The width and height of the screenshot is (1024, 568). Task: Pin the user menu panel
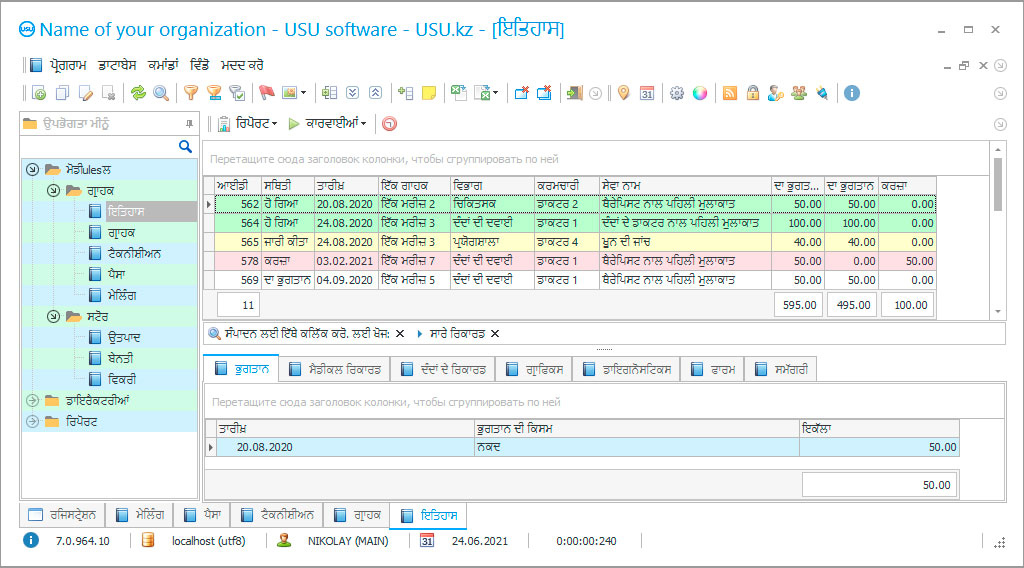coord(189,124)
